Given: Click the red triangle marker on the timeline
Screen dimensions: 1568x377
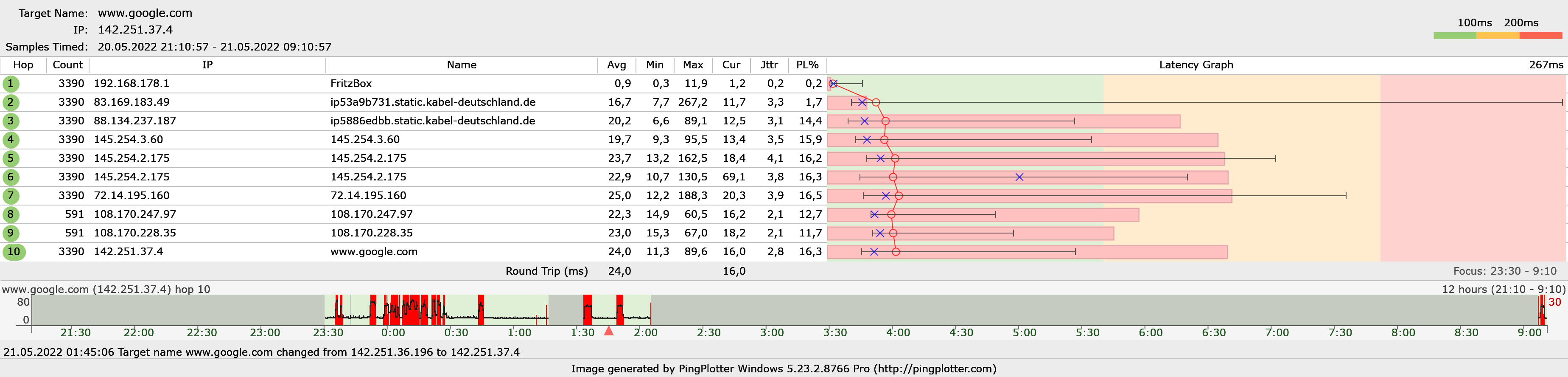Looking at the screenshot, I should pyautogui.click(x=608, y=331).
